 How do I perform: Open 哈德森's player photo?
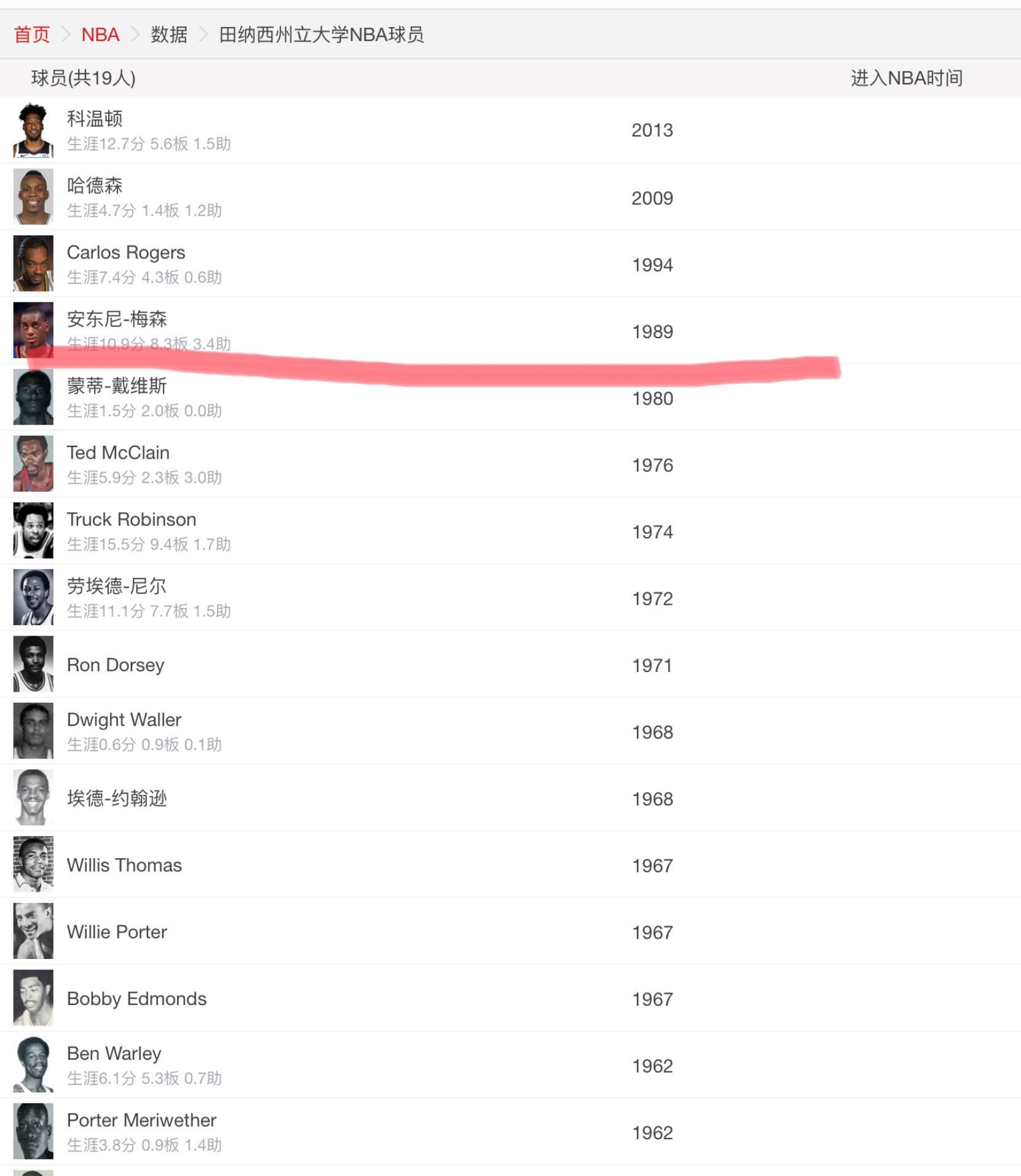pos(33,197)
